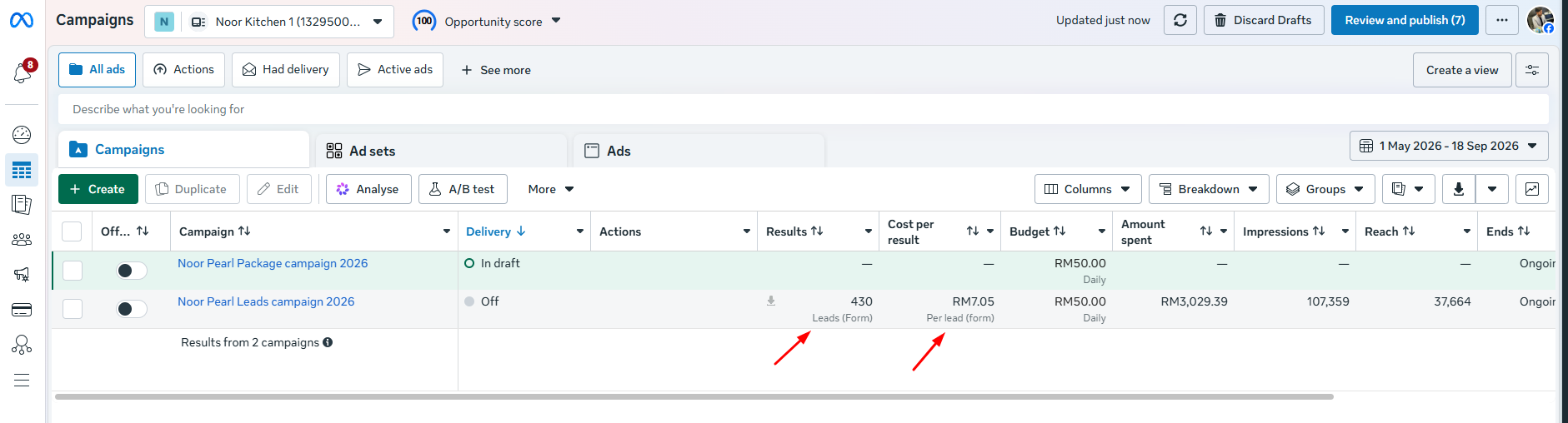Click the Edit button
Image resolution: width=1568 pixels, height=423 pixels.
[x=279, y=189]
